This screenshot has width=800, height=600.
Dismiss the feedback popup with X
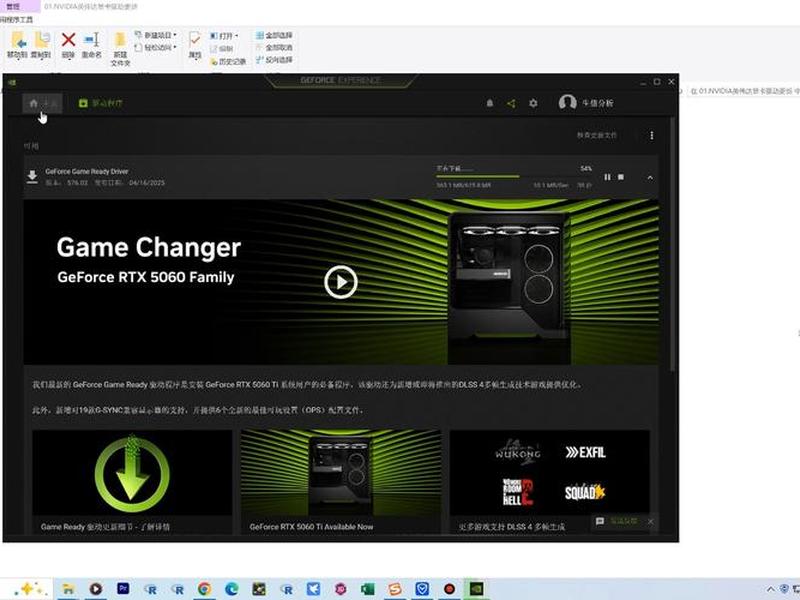[651, 521]
